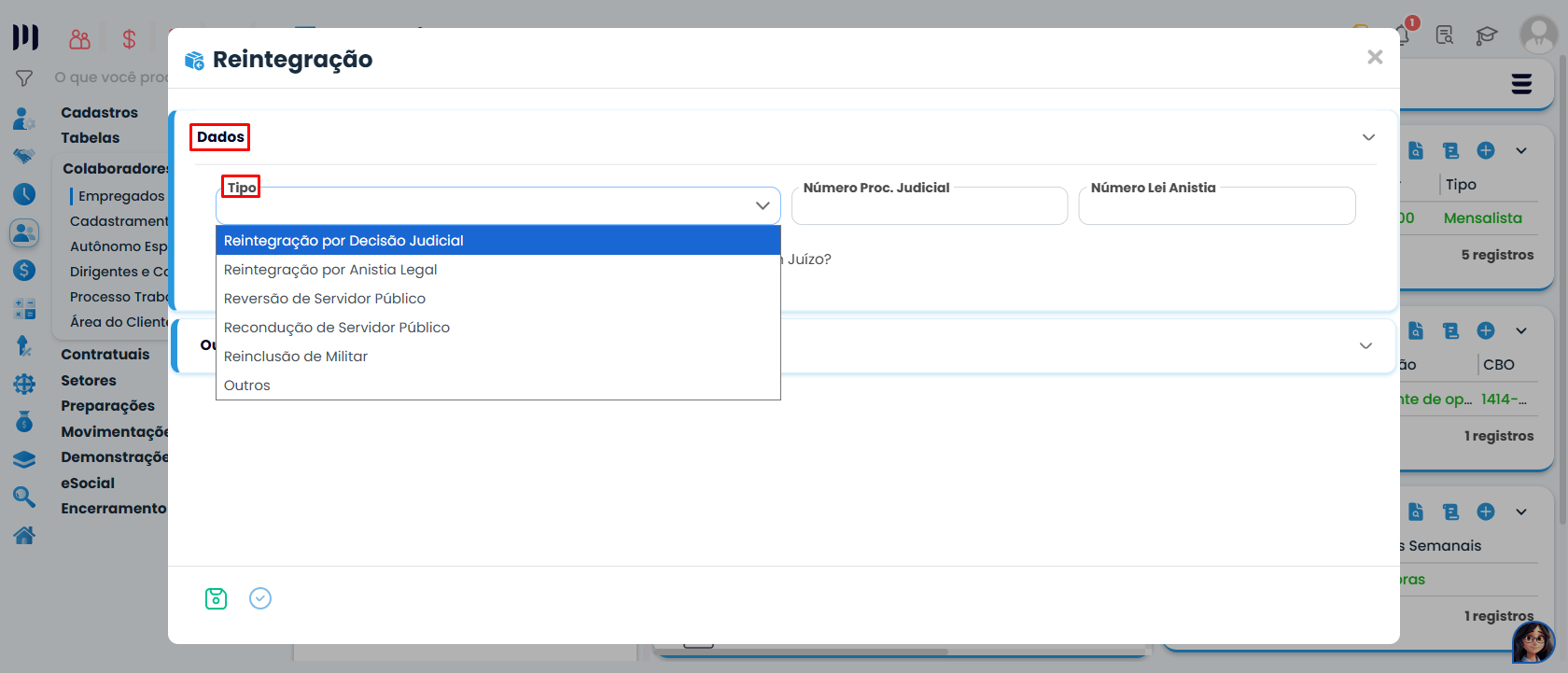Collapse the Mensalista card with its chevron

pos(1521,150)
